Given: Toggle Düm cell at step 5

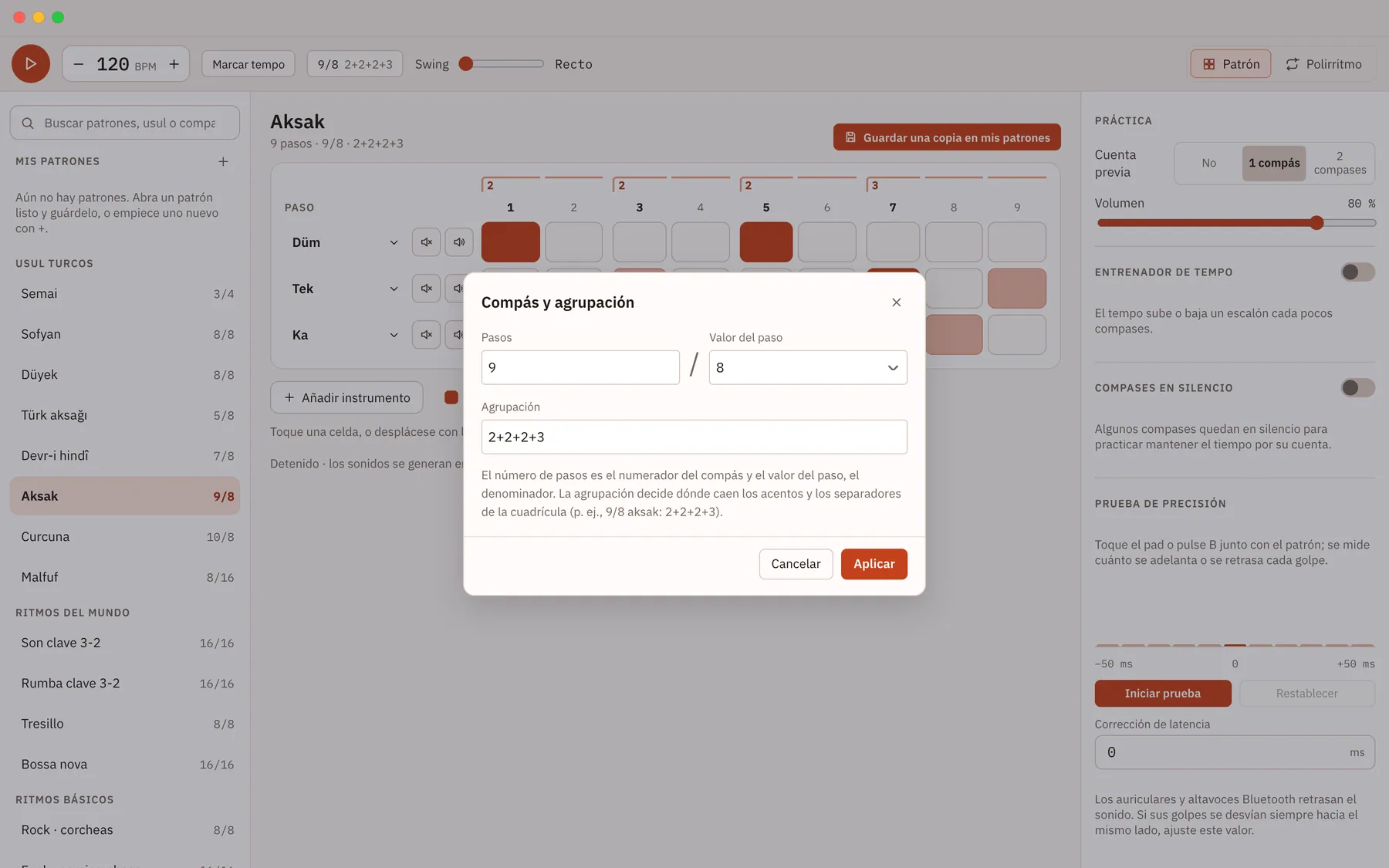Looking at the screenshot, I should point(766,242).
